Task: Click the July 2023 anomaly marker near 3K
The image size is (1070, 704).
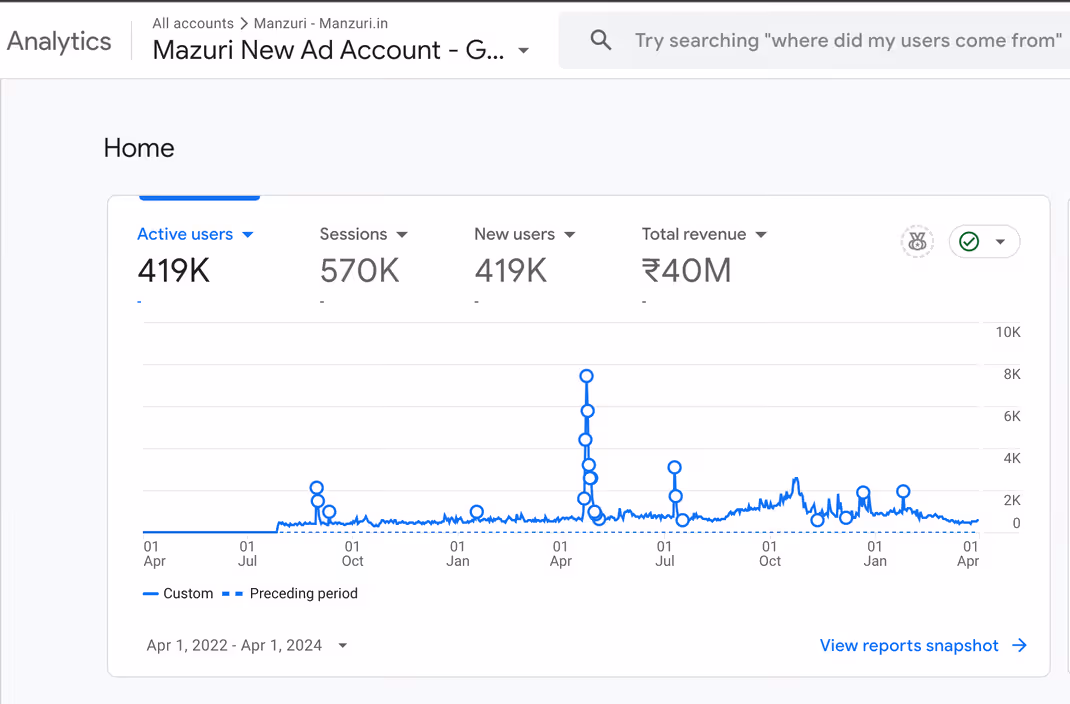Action: 674,467
